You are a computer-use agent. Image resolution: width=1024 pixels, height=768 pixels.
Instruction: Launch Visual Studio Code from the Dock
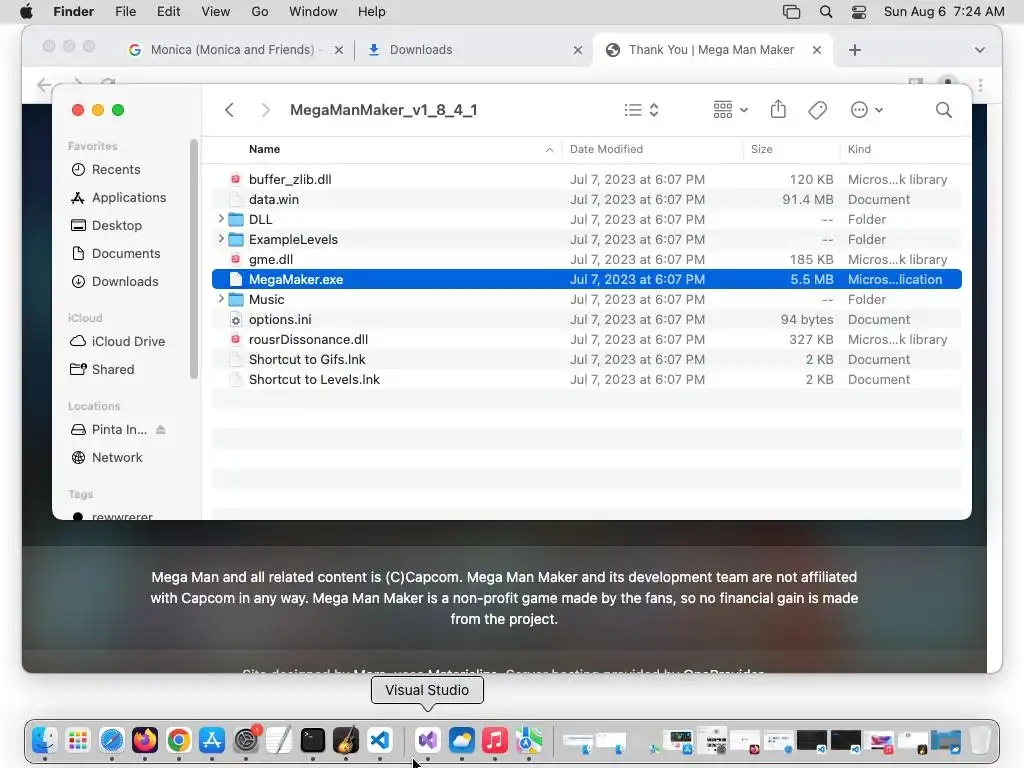[x=379, y=740]
